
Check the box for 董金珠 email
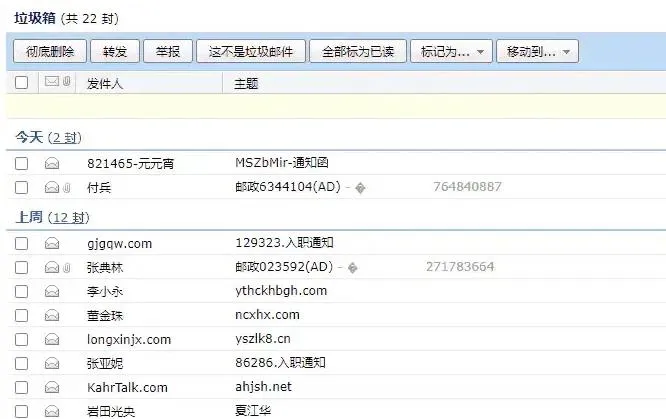click(21, 315)
